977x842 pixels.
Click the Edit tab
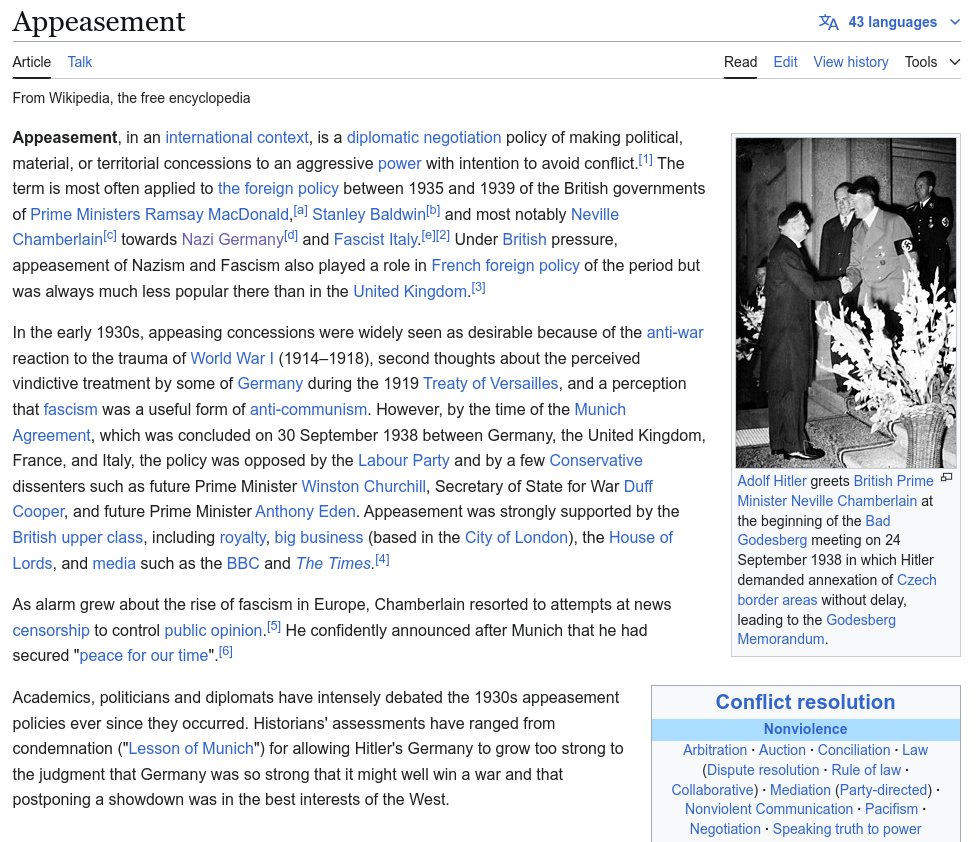[x=785, y=62]
